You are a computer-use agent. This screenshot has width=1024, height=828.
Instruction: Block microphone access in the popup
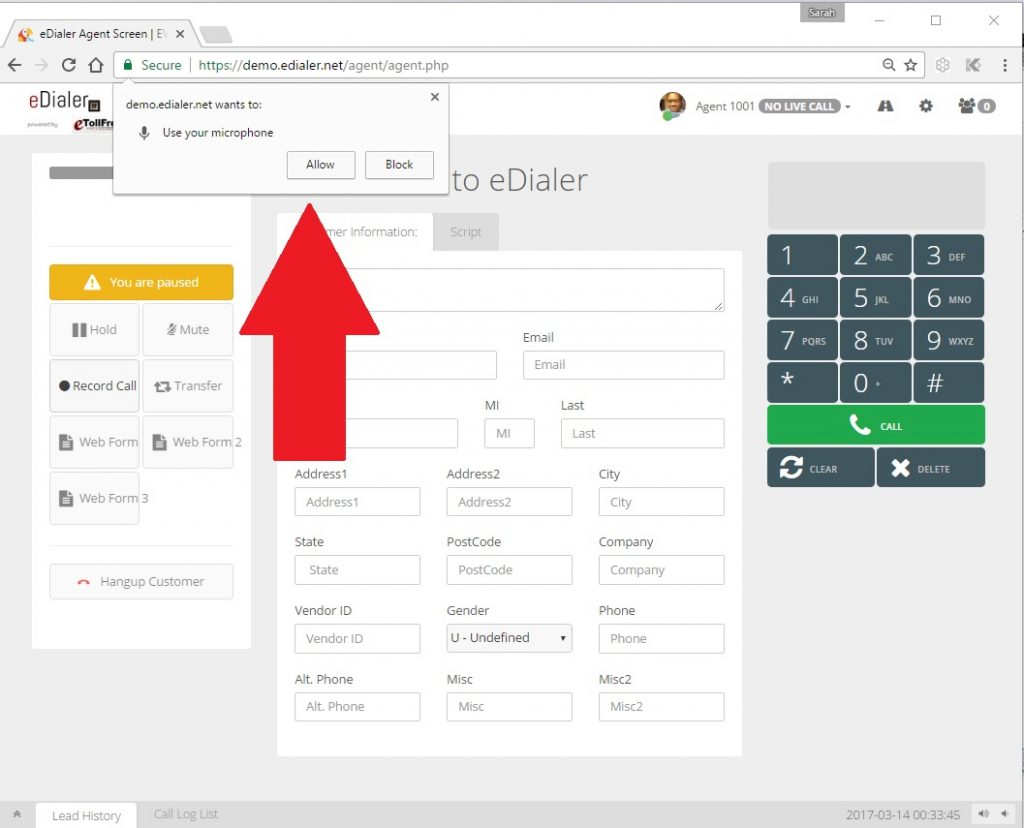pos(399,165)
